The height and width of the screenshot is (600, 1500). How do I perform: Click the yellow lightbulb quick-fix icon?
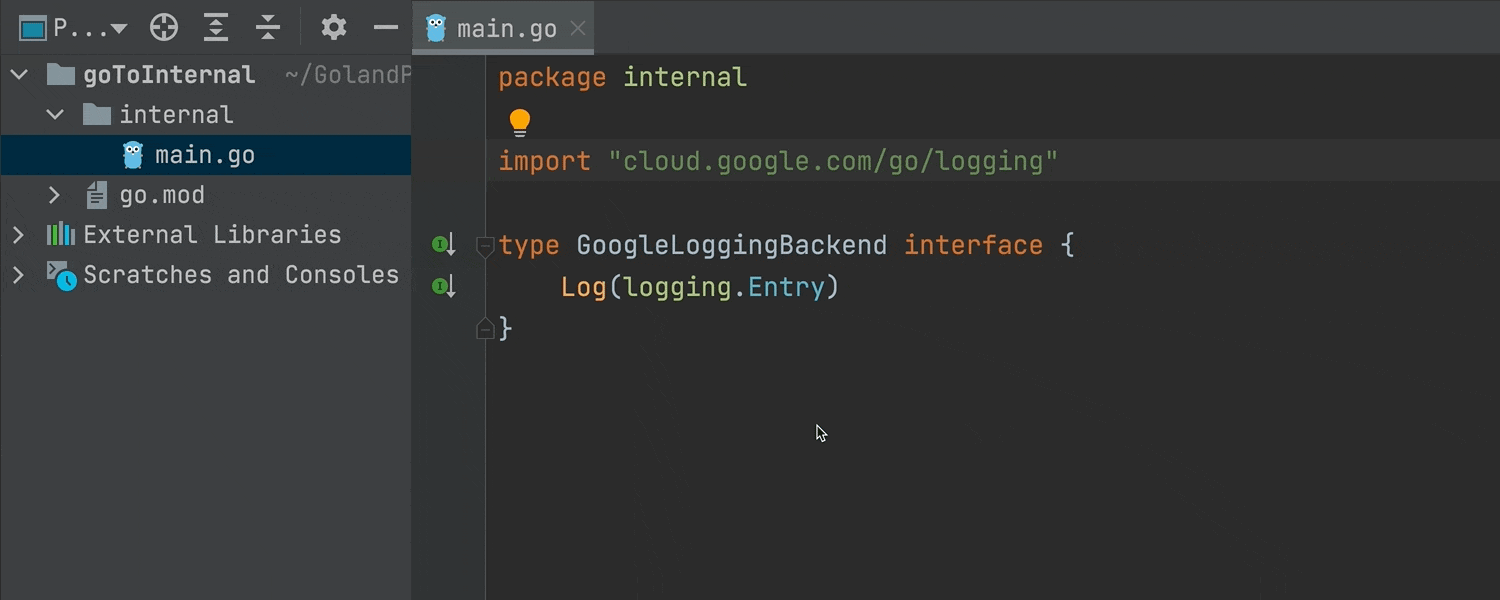(x=520, y=123)
